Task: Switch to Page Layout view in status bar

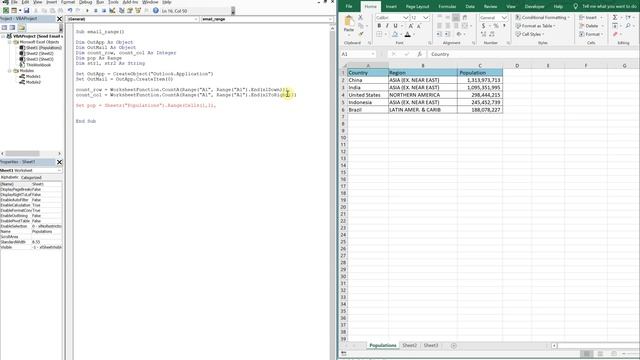Action: (600, 353)
